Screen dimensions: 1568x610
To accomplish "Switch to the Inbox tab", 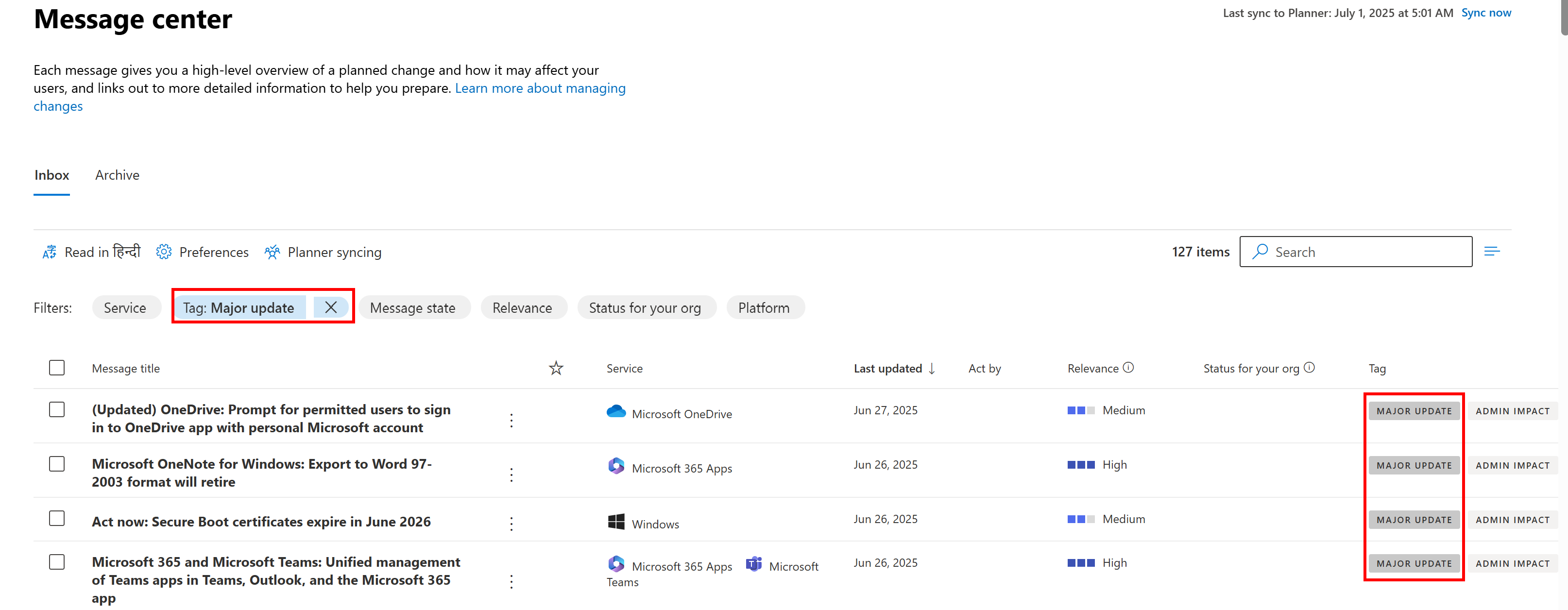I will [52, 175].
